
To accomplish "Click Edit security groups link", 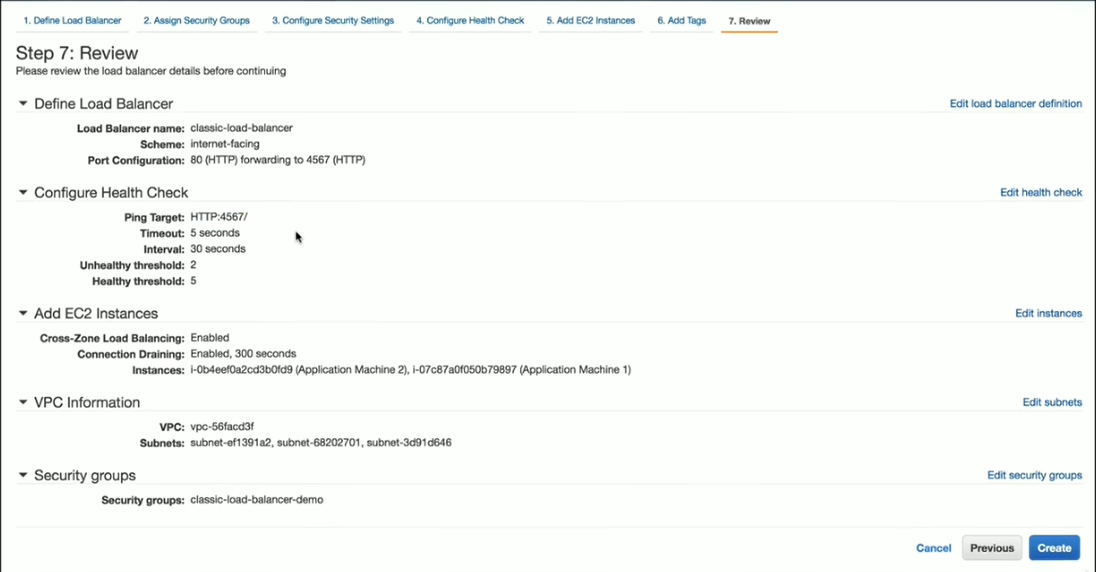I will pos(1034,476).
